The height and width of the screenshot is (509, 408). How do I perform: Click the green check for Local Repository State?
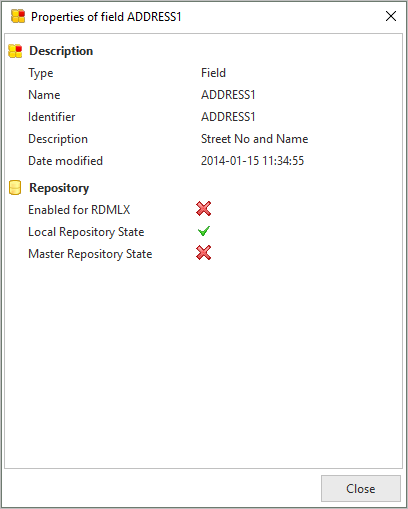point(204,231)
